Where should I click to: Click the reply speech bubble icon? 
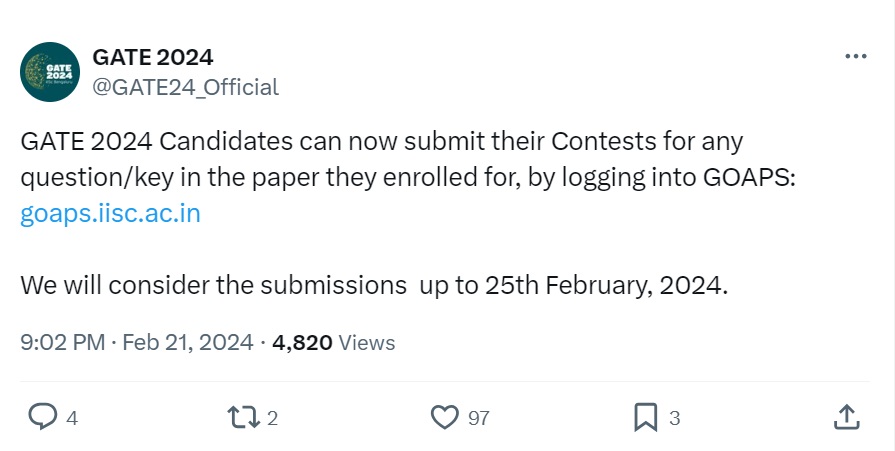coord(42,417)
